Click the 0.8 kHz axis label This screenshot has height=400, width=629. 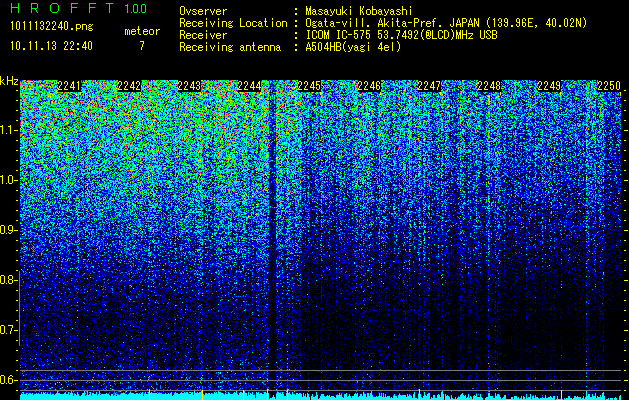8,280
